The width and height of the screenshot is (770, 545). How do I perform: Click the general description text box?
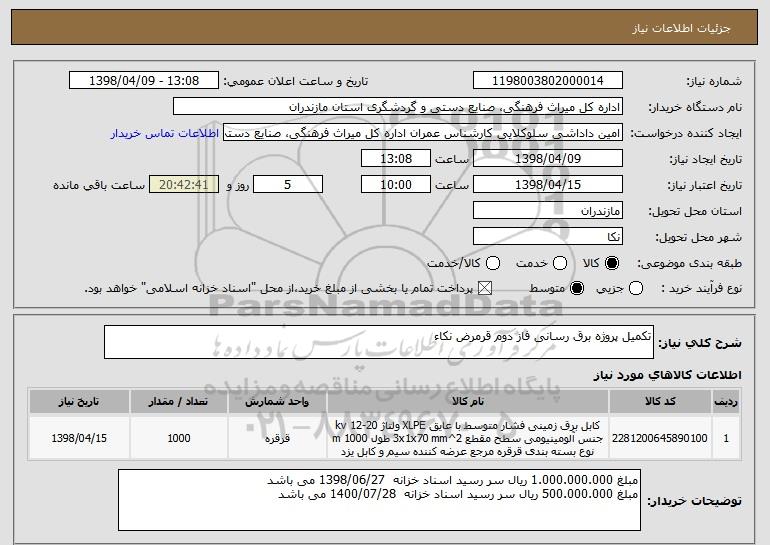[379, 342]
